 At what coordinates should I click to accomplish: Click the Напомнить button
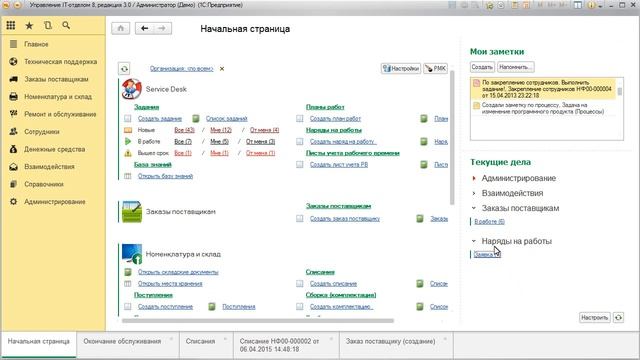(x=516, y=67)
